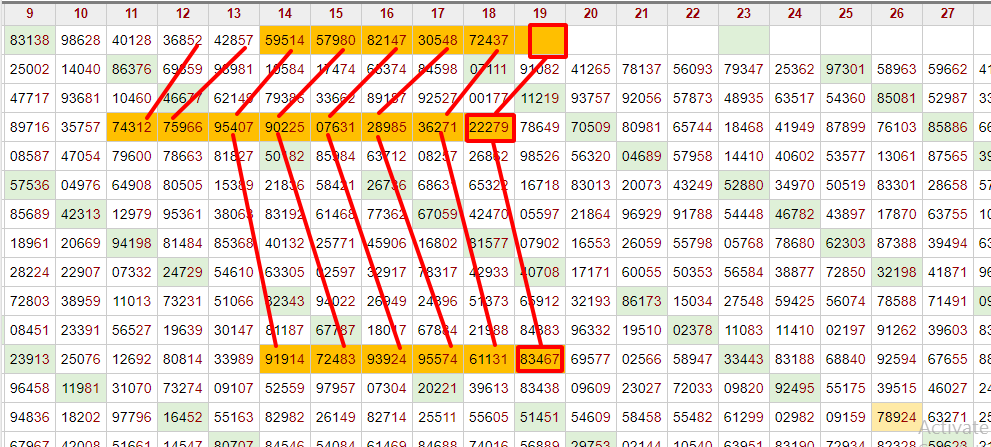The width and height of the screenshot is (991, 447).
Task: Click the orange cell 72437
Action: (x=489, y=41)
